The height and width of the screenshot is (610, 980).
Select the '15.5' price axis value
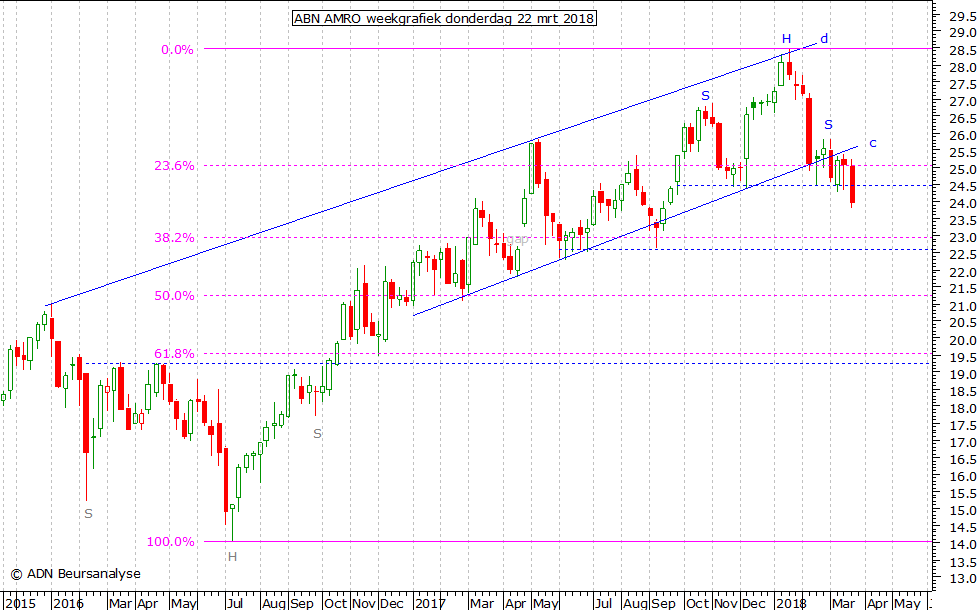point(963,494)
